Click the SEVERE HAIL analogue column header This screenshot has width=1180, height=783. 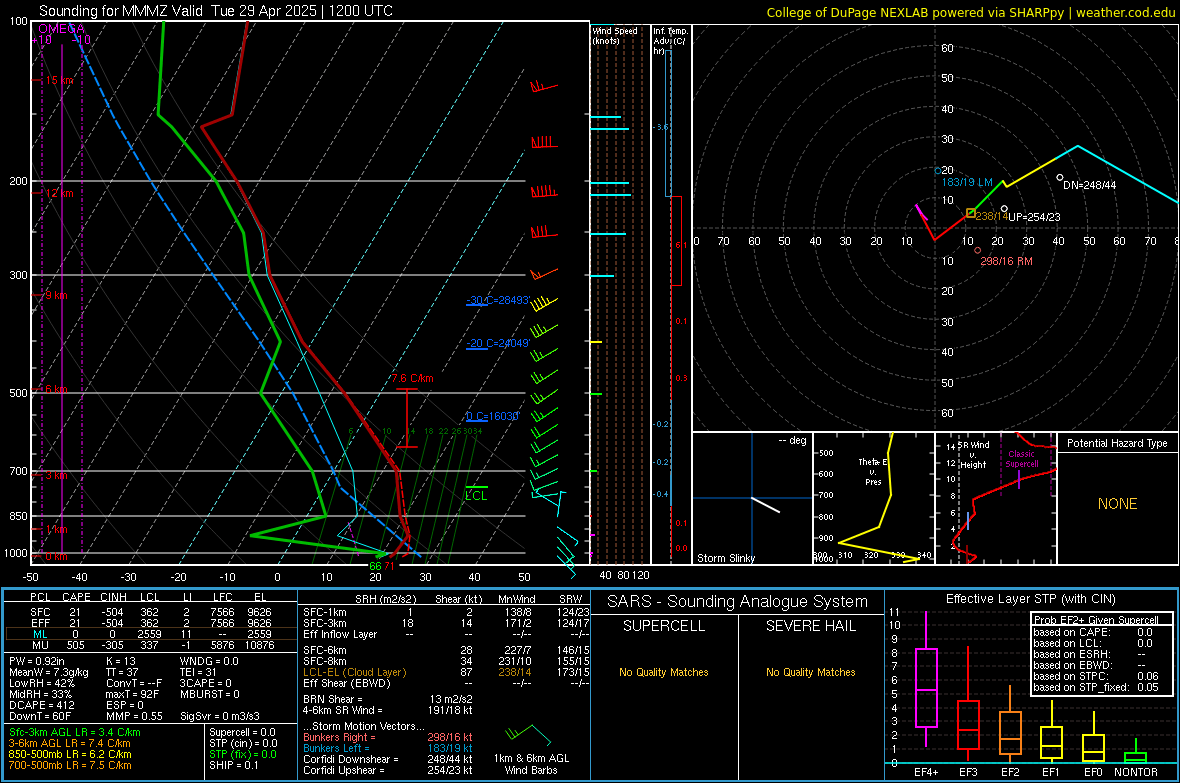pos(810,626)
